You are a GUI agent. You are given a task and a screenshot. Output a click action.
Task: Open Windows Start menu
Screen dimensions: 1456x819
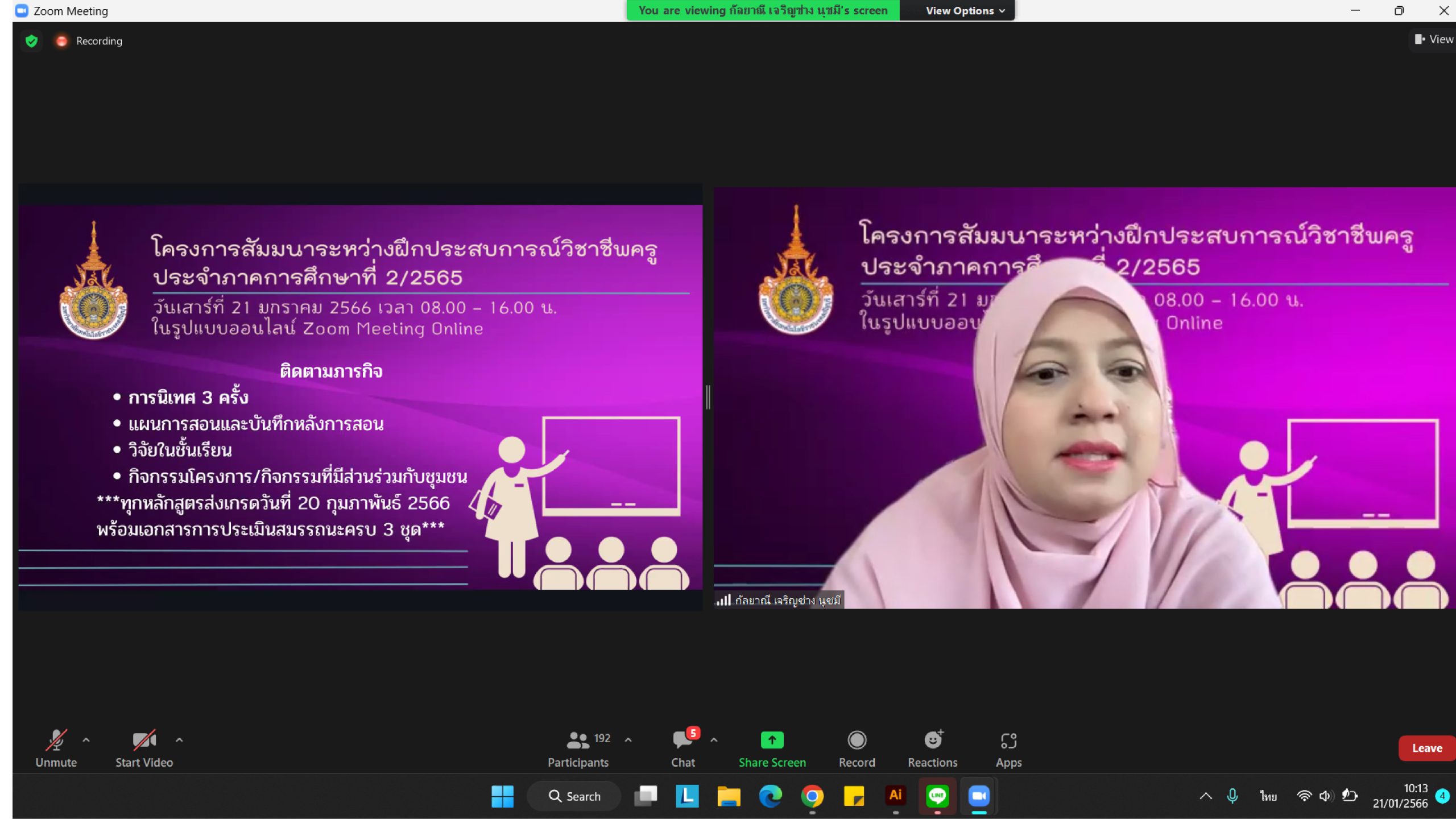502,796
